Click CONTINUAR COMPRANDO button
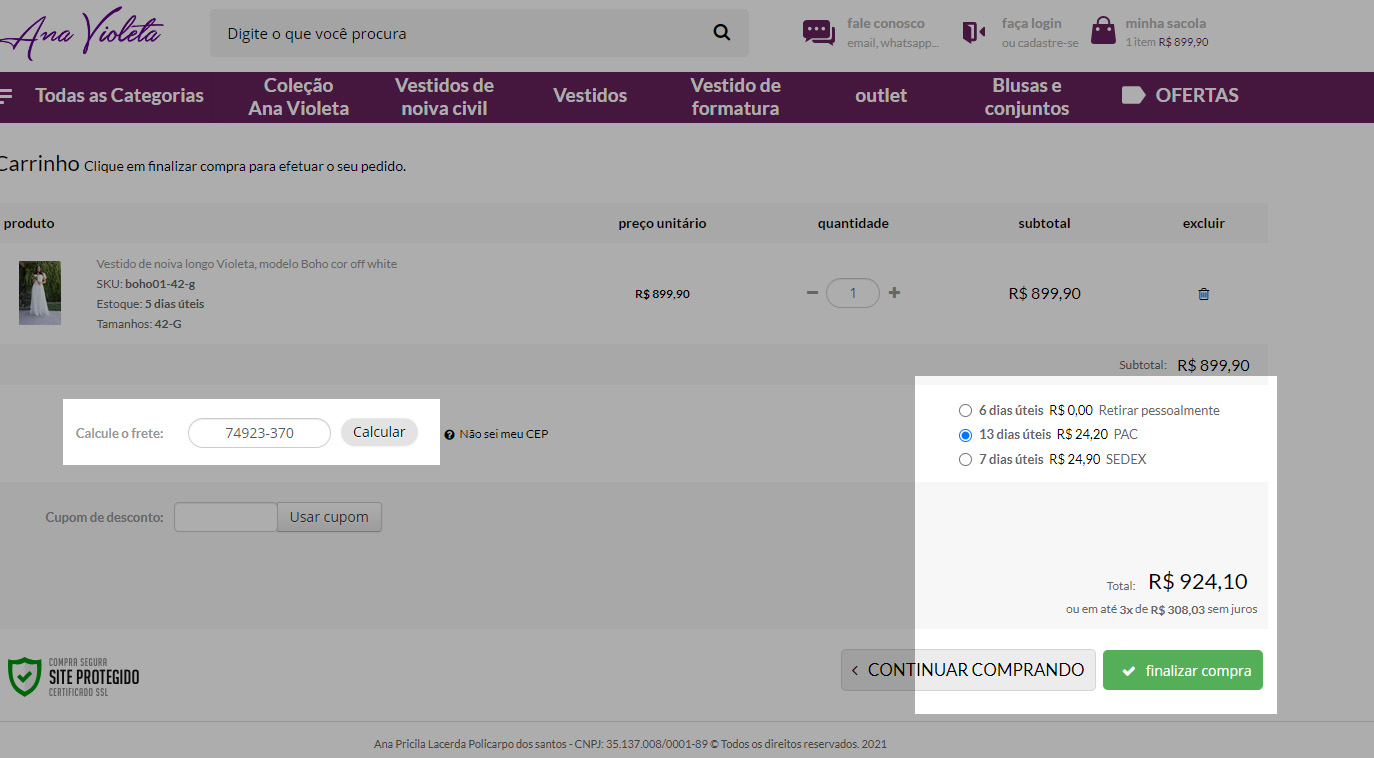 967,670
